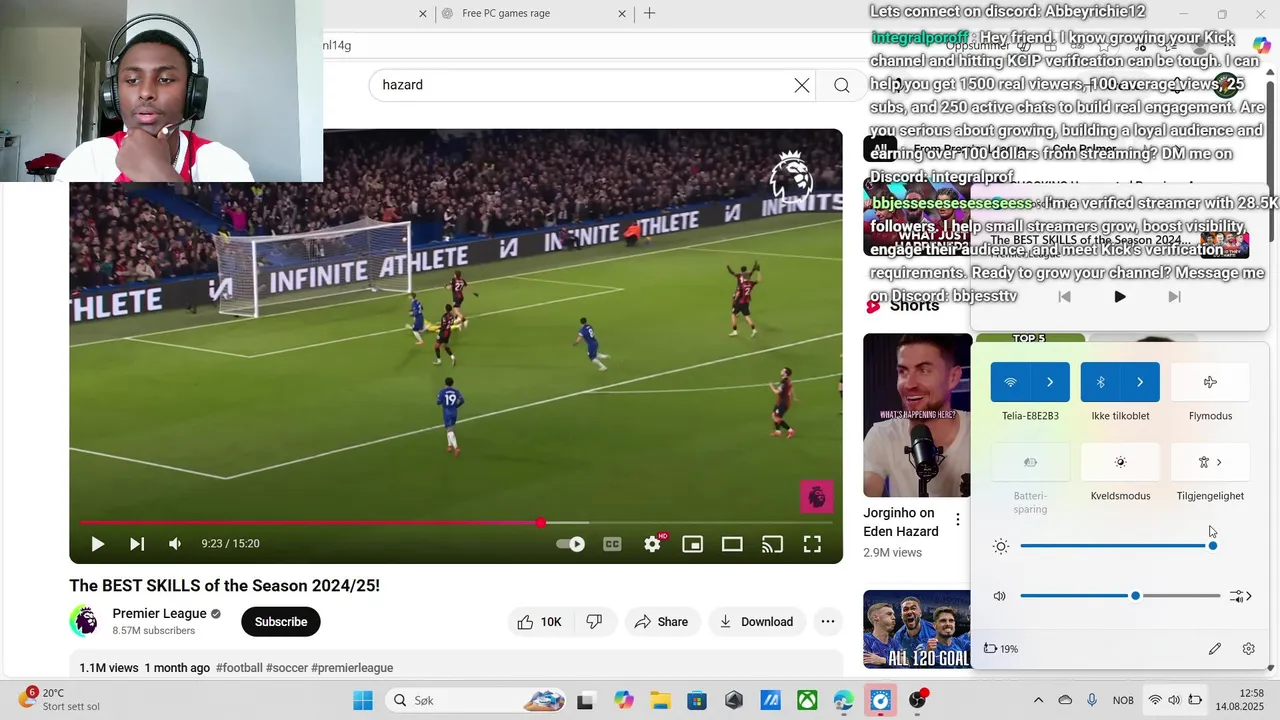Screen dimensions: 1280x720
Task: Toggle YouTube autoplay switch
Action: click(571, 544)
